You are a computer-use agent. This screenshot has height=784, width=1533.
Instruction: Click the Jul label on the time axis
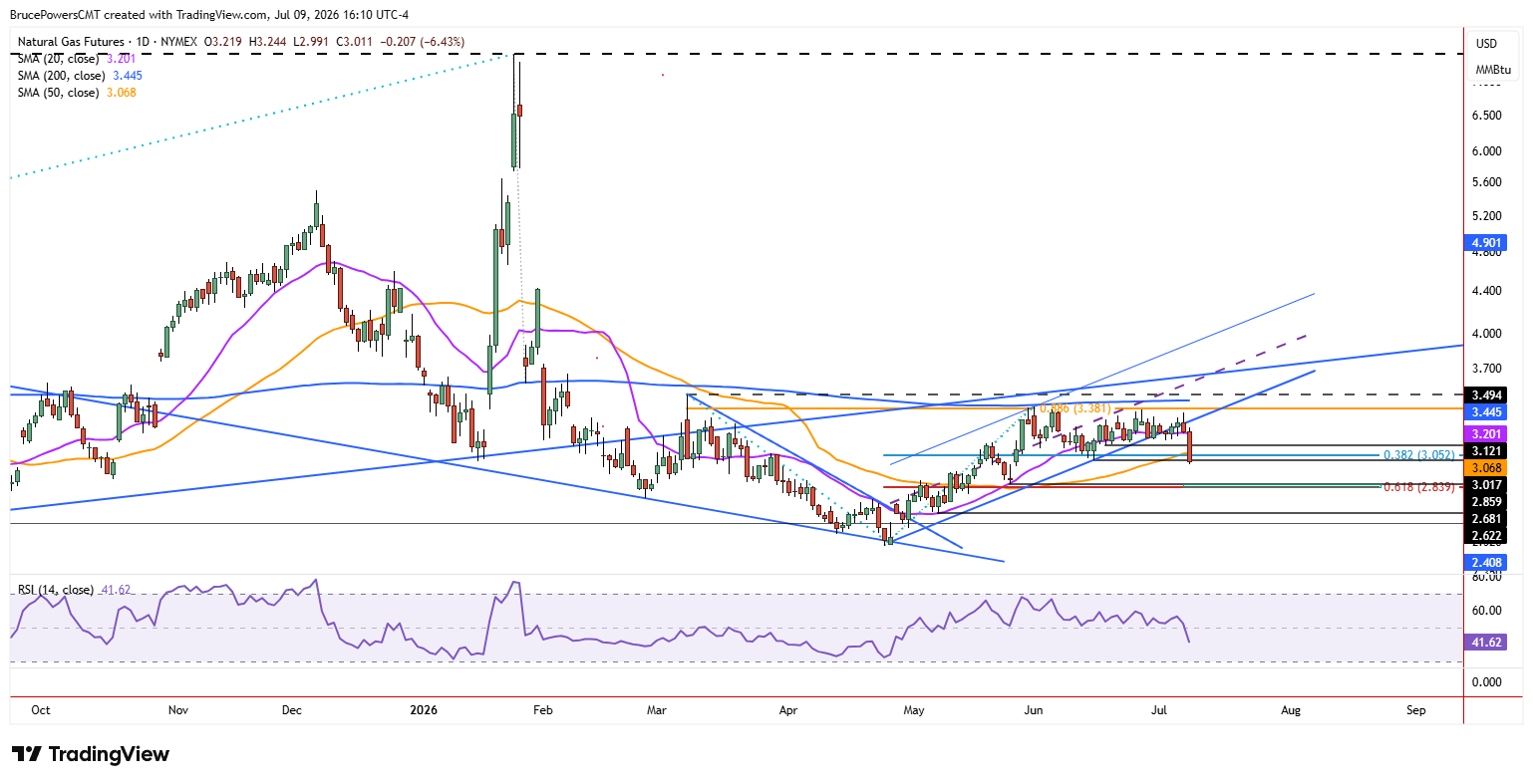[x=1159, y=710]
